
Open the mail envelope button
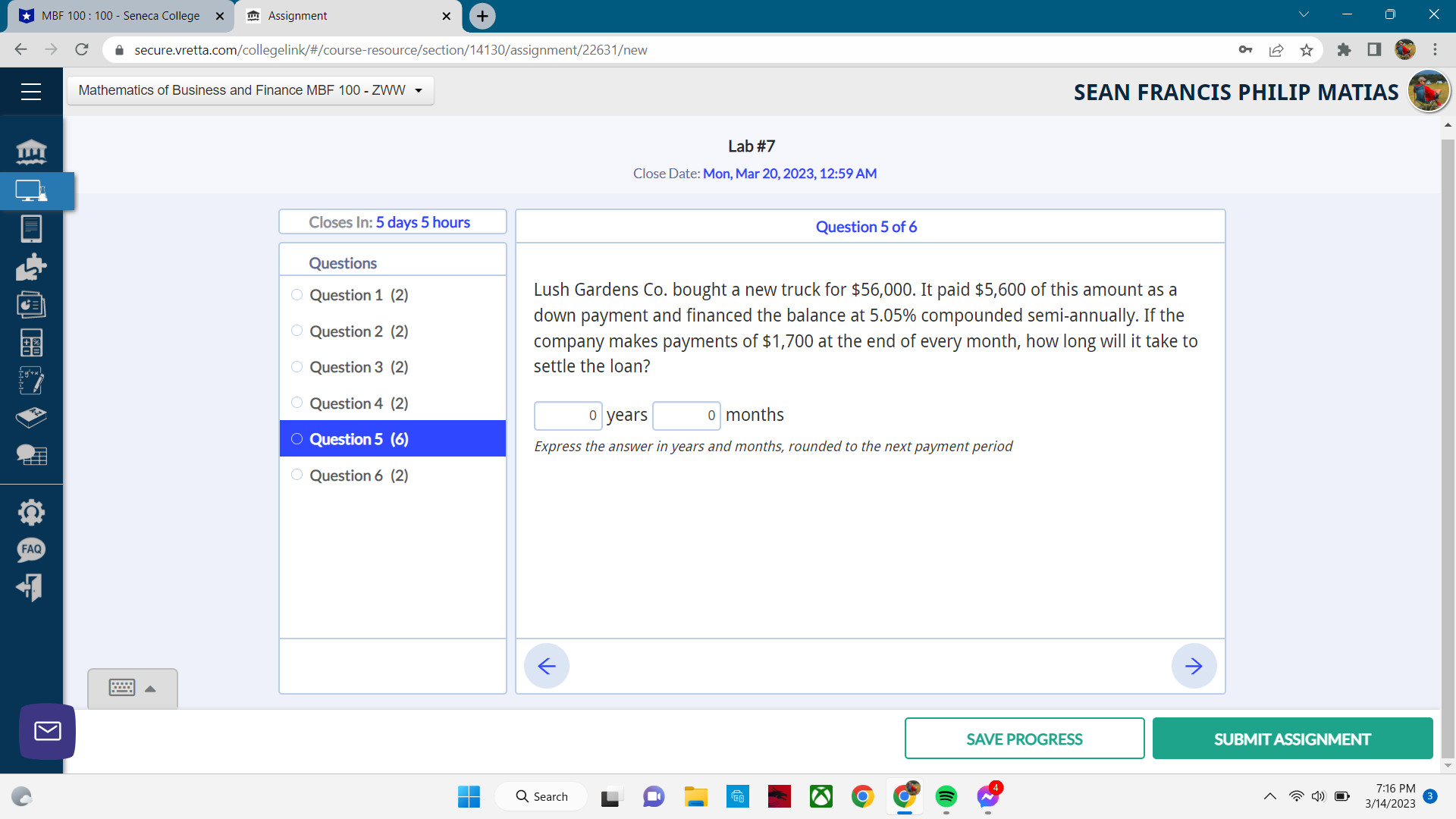tap(47, 731)
